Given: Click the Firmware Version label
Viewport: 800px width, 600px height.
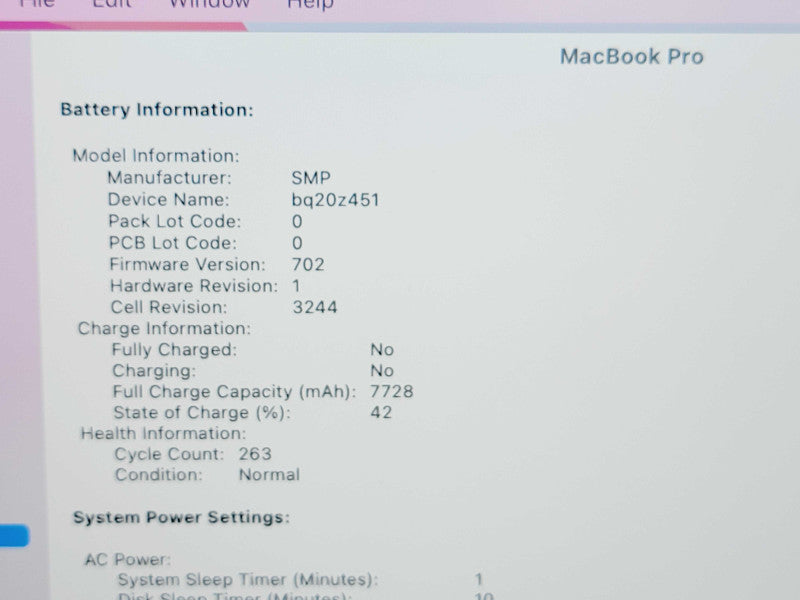Looking at the screenshot, I should pyautogui.click(x=187, y=264).
